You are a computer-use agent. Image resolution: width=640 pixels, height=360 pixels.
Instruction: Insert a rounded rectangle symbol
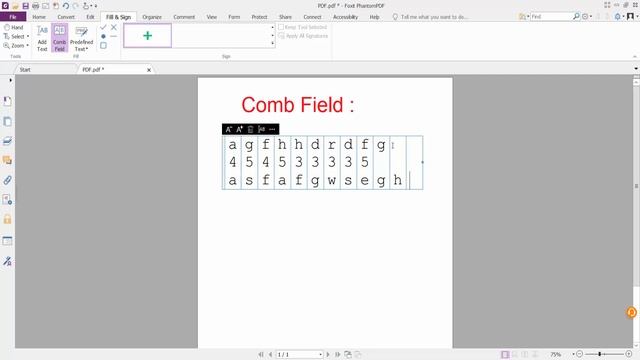click(103, 45)
